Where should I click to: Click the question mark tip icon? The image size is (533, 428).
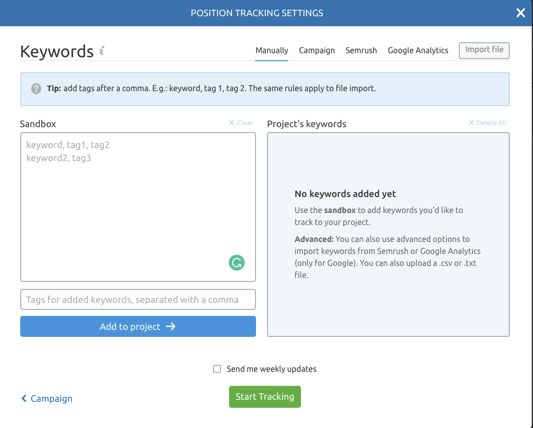[x=36, y=89]
